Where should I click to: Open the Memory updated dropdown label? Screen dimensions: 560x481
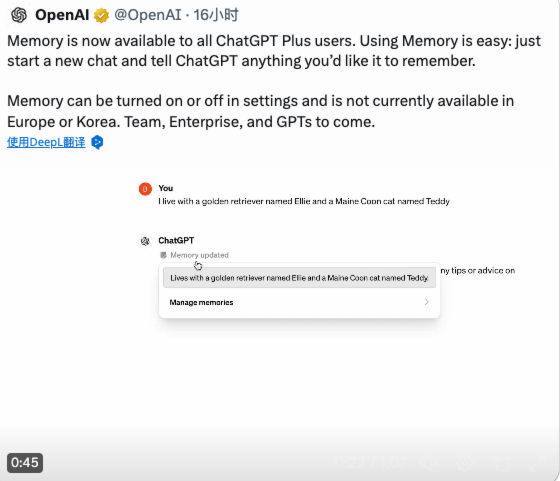coord(199,255)
